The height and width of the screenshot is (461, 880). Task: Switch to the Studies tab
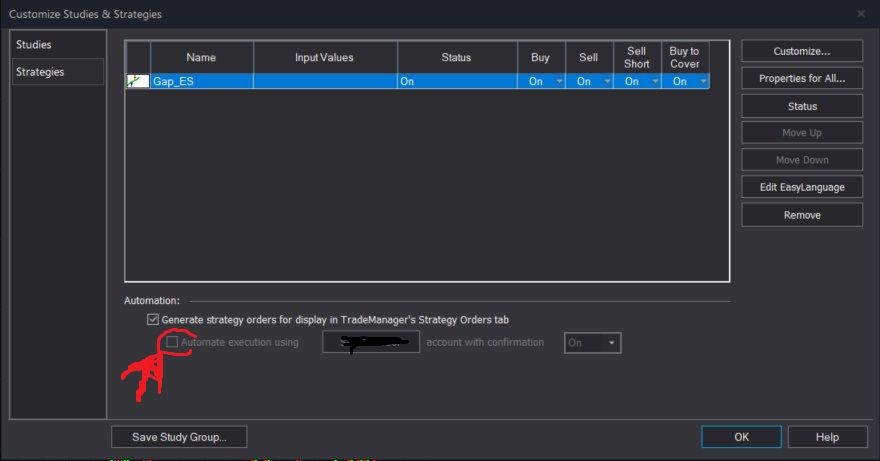[57, 44]
